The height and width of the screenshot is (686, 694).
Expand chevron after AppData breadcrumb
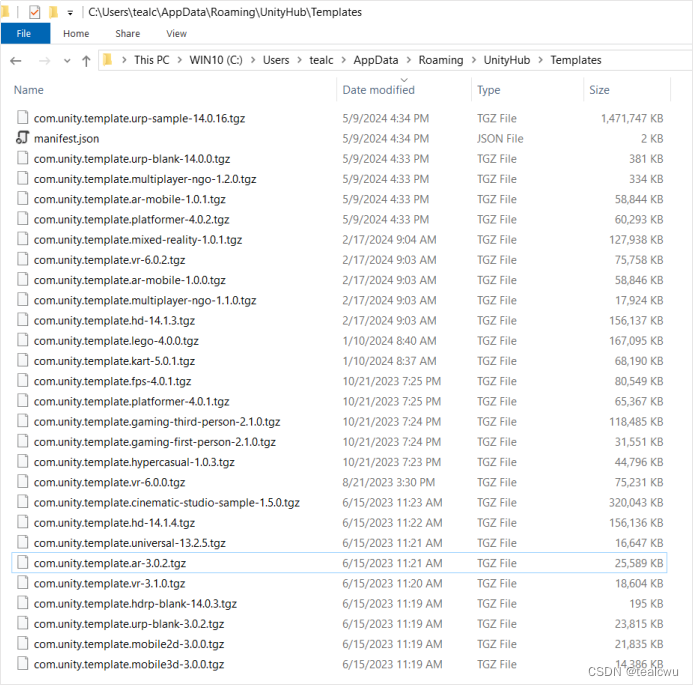(409, 60)
